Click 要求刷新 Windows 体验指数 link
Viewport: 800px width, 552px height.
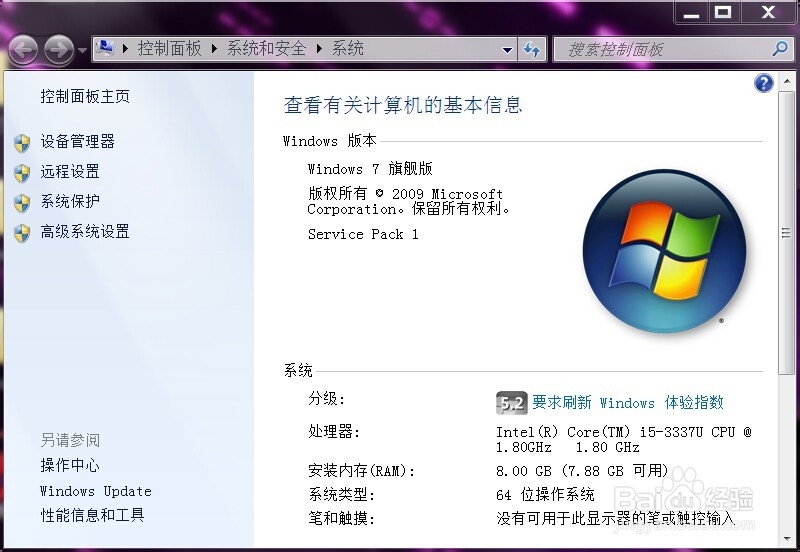point(628,403)
